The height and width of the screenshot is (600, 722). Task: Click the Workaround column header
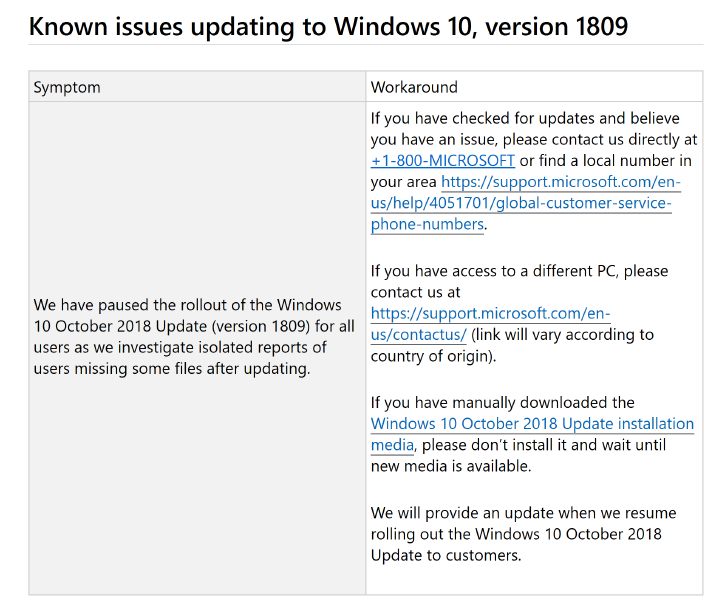414,87
